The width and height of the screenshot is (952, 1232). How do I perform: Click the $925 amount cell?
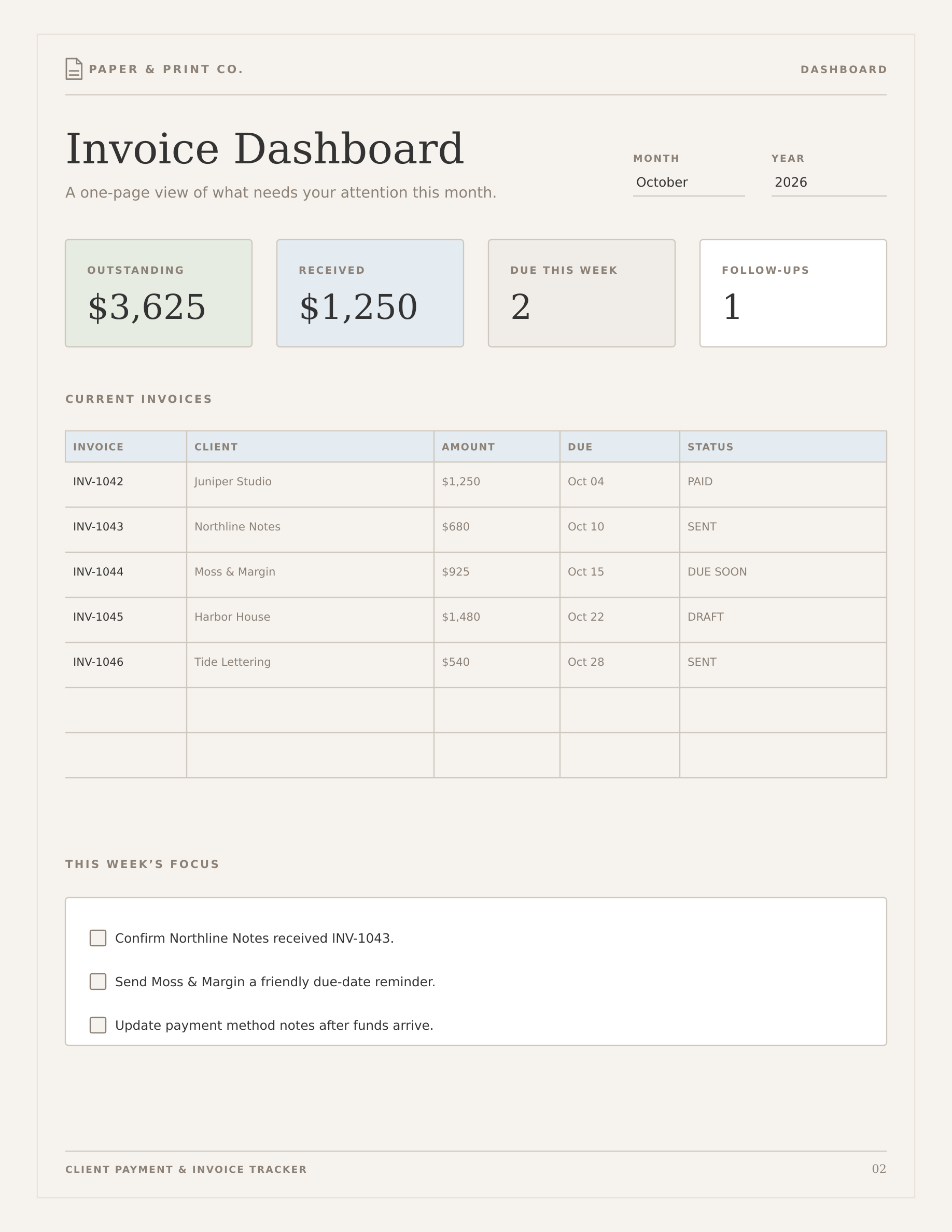pyautogui.click(x=497, y=575)
